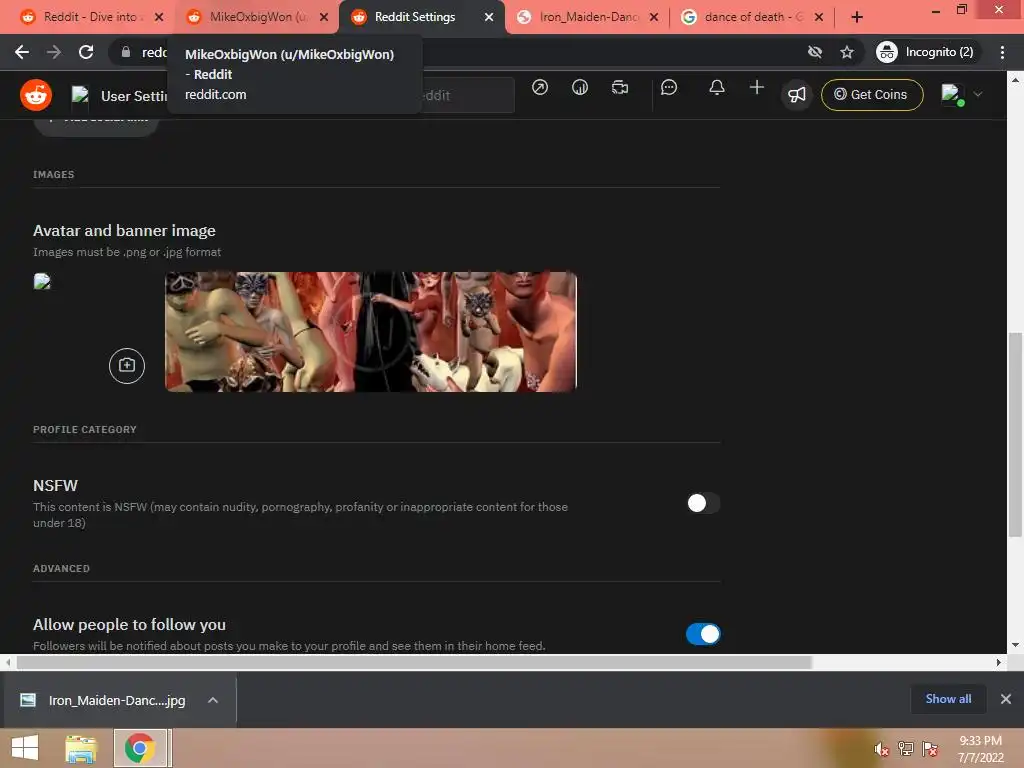The width and height of the screenshot is (1024, 768).
Task: Click the Action Center flag icon
Action: click(930, 749)
